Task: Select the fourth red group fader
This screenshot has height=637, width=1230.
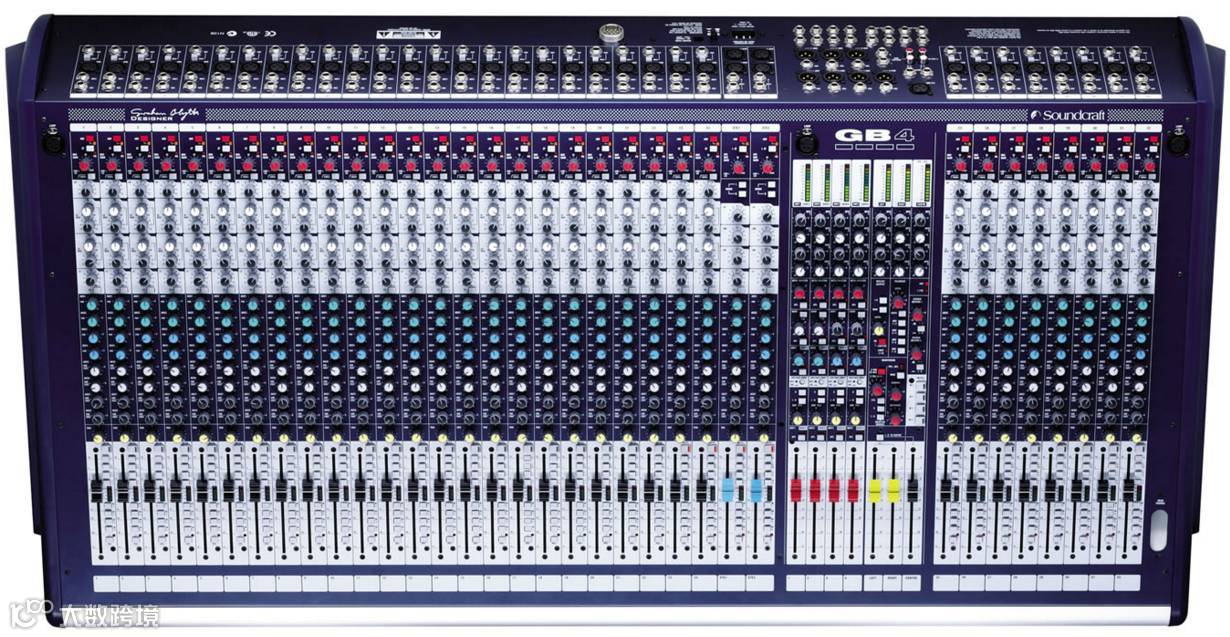Action: click(x=853, y=490)
